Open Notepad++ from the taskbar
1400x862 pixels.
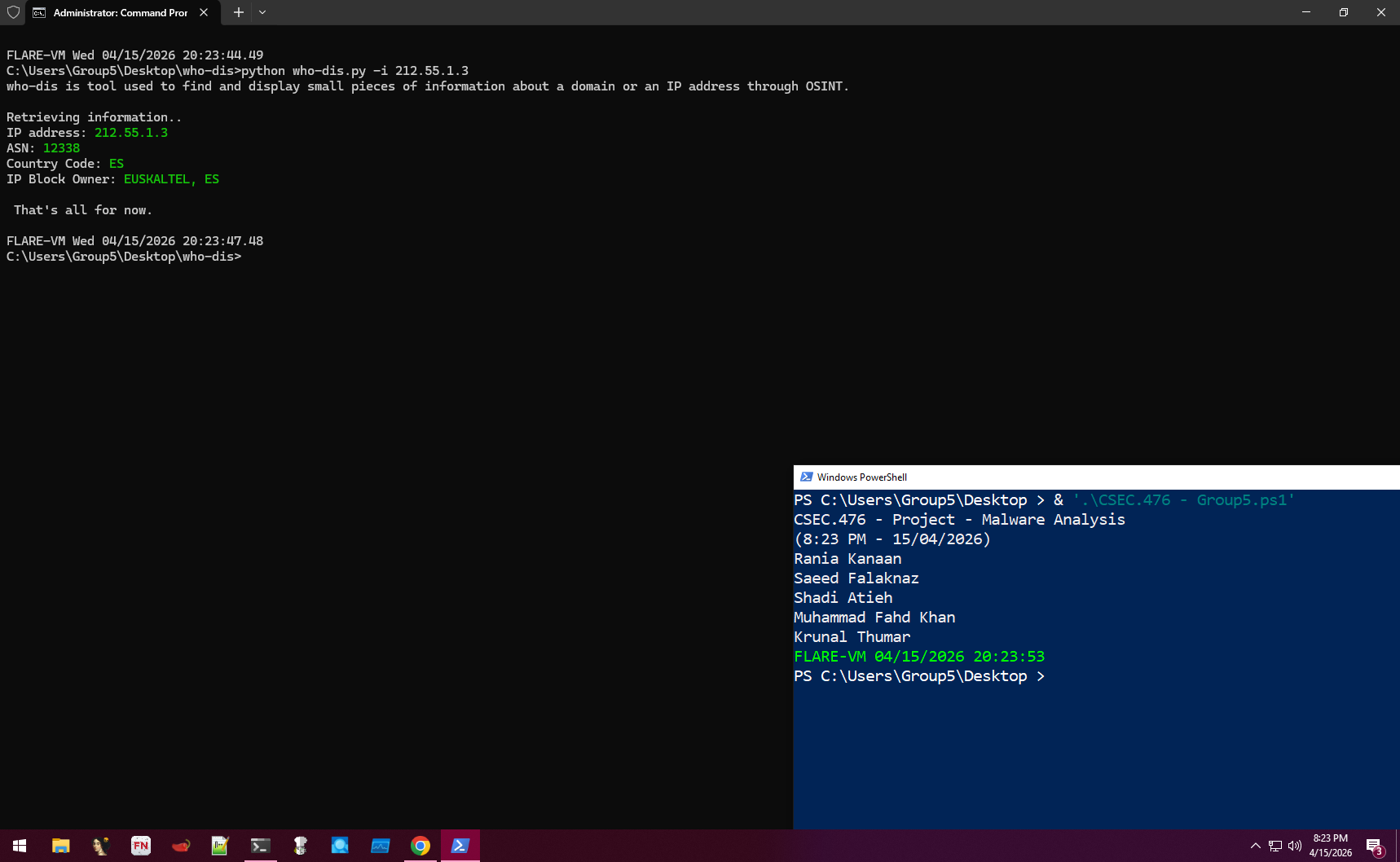click(x=220, y=846)
